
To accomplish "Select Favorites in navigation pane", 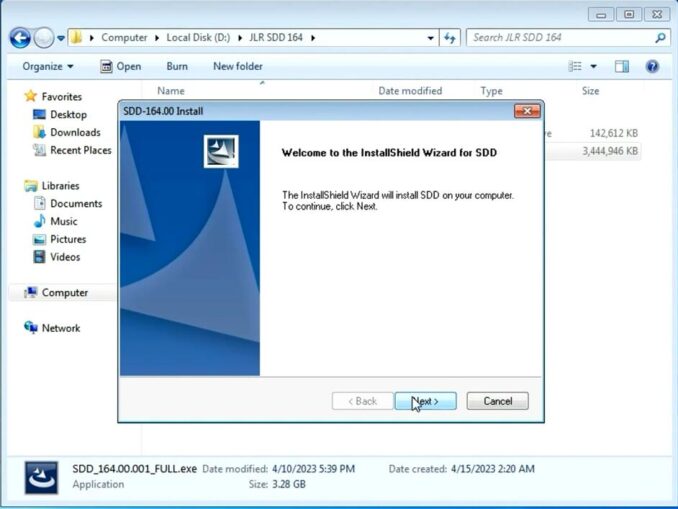I will pos(61,96).
